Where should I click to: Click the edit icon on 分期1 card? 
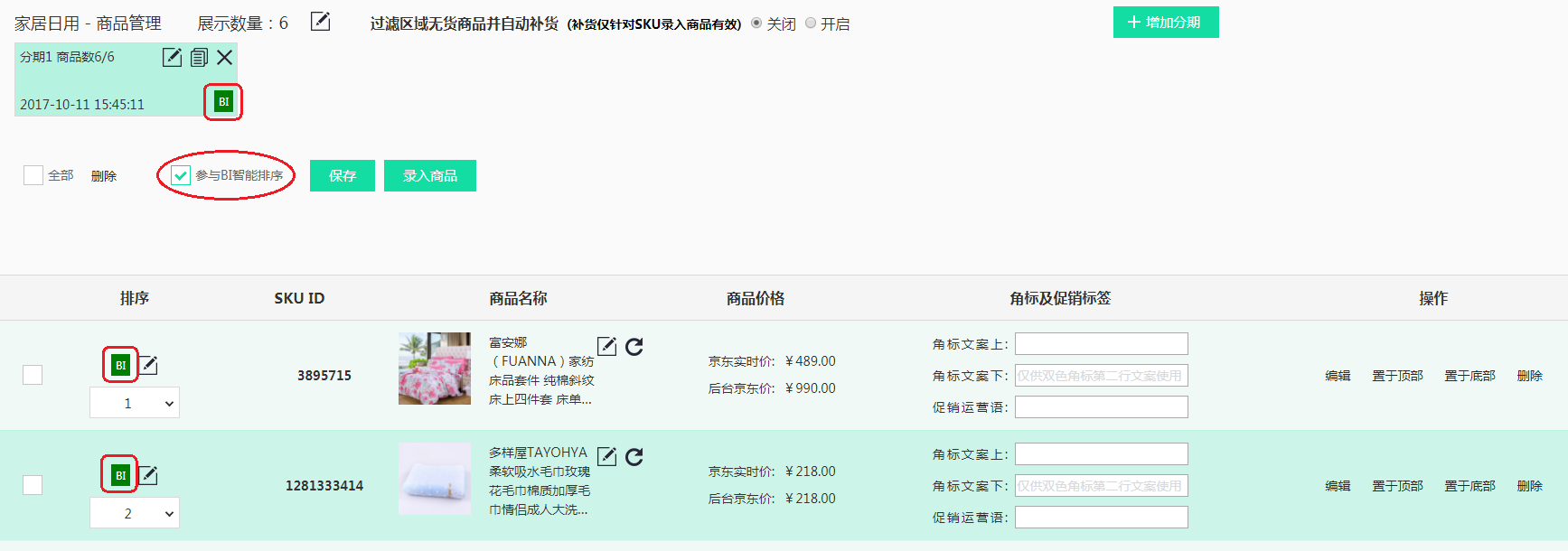(x=172, y=58)
